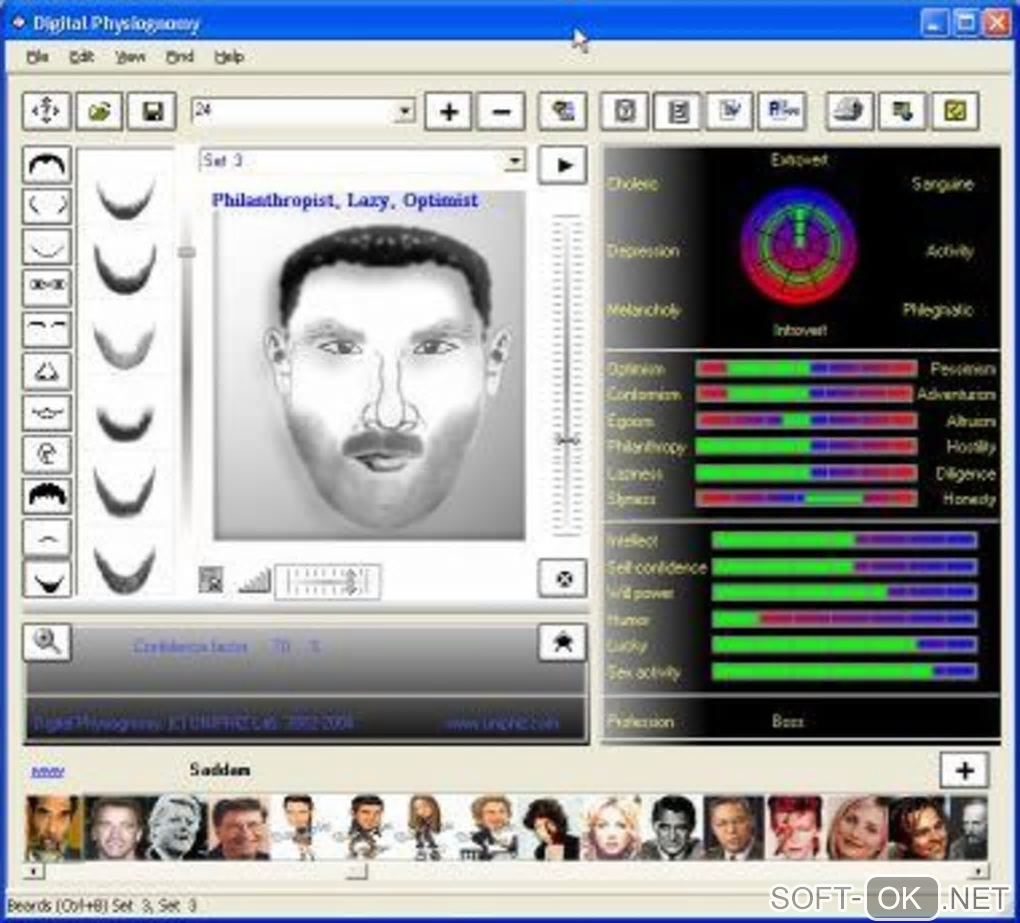Click the magnifying glass search button

pos(47,643)
